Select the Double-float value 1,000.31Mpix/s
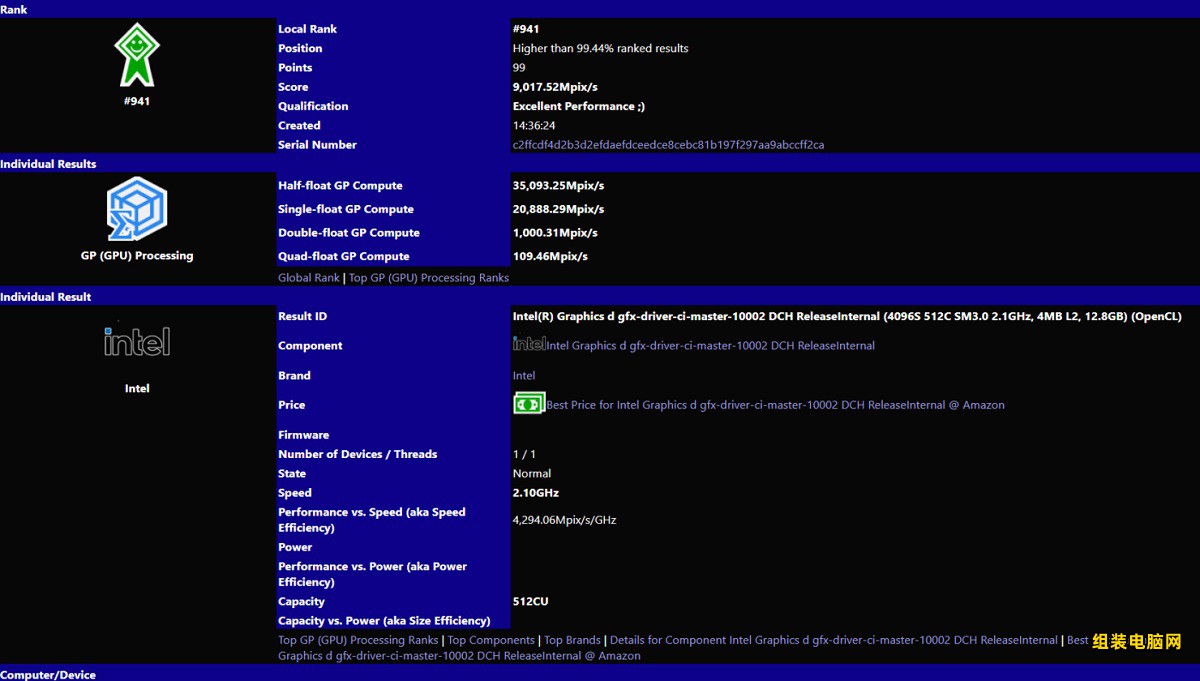 coord(555,233)
